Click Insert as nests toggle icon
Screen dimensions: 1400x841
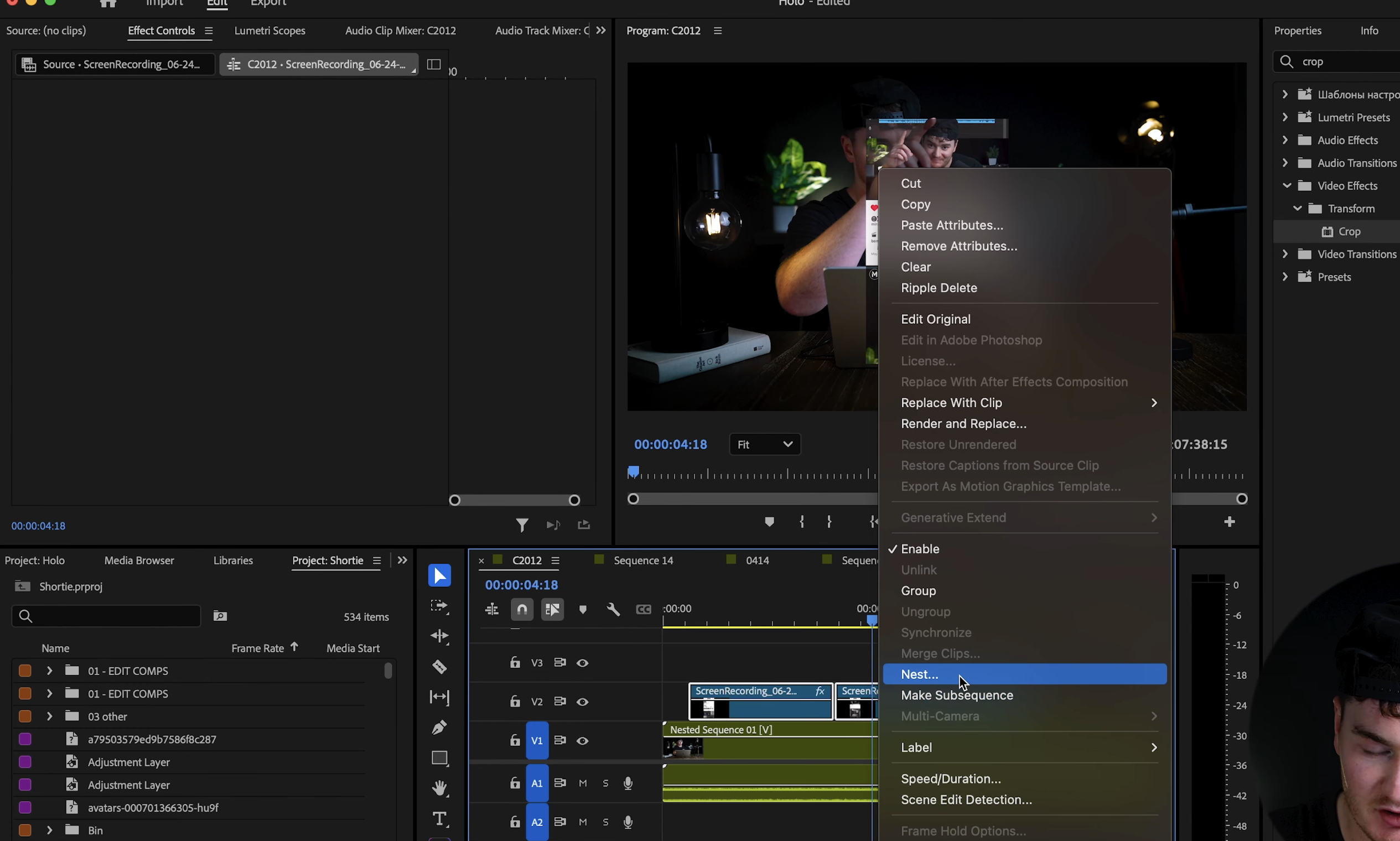click(x=492, y=609)
